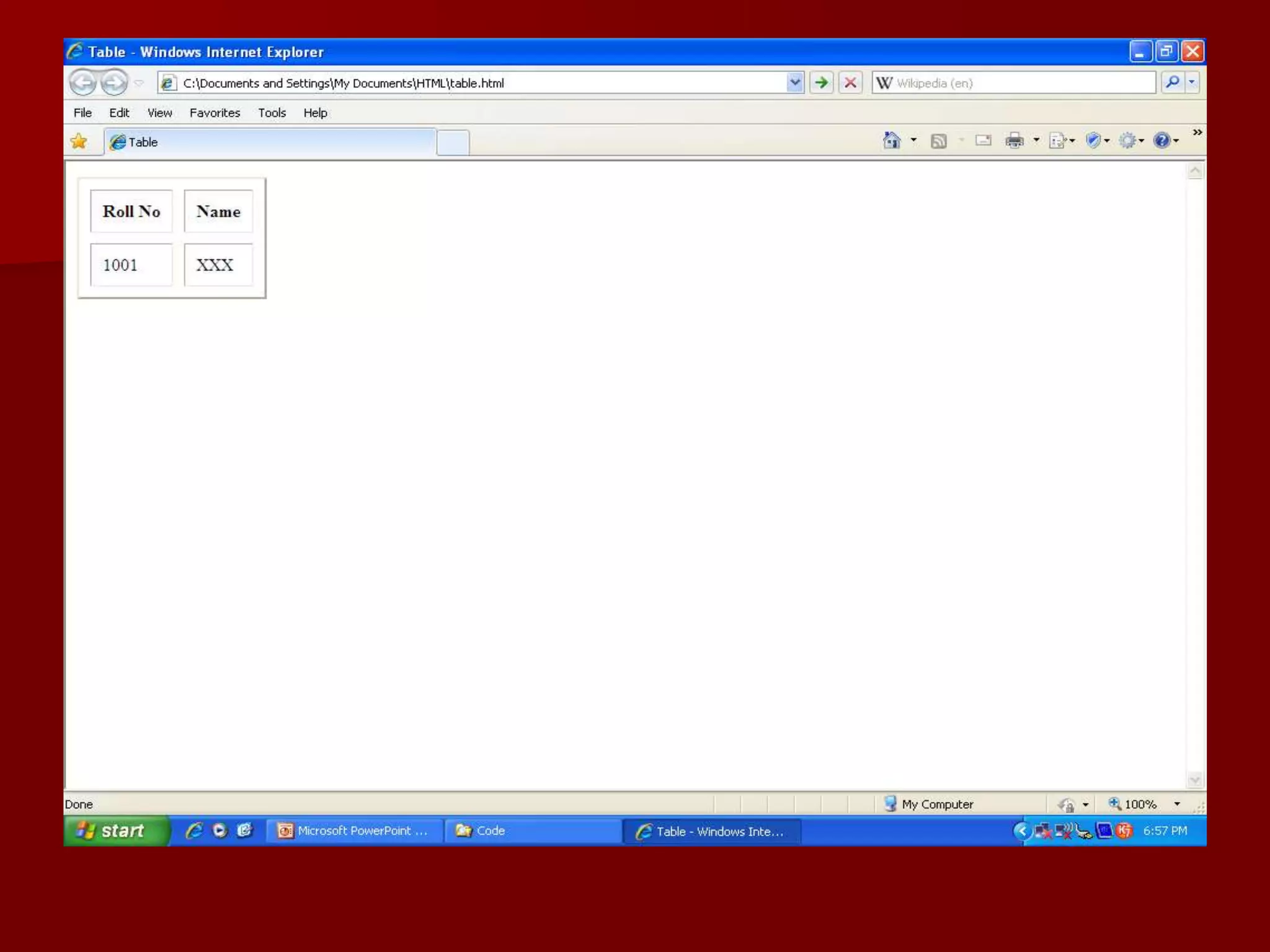
Task: Click the Name table header
Action: point(218,211)
